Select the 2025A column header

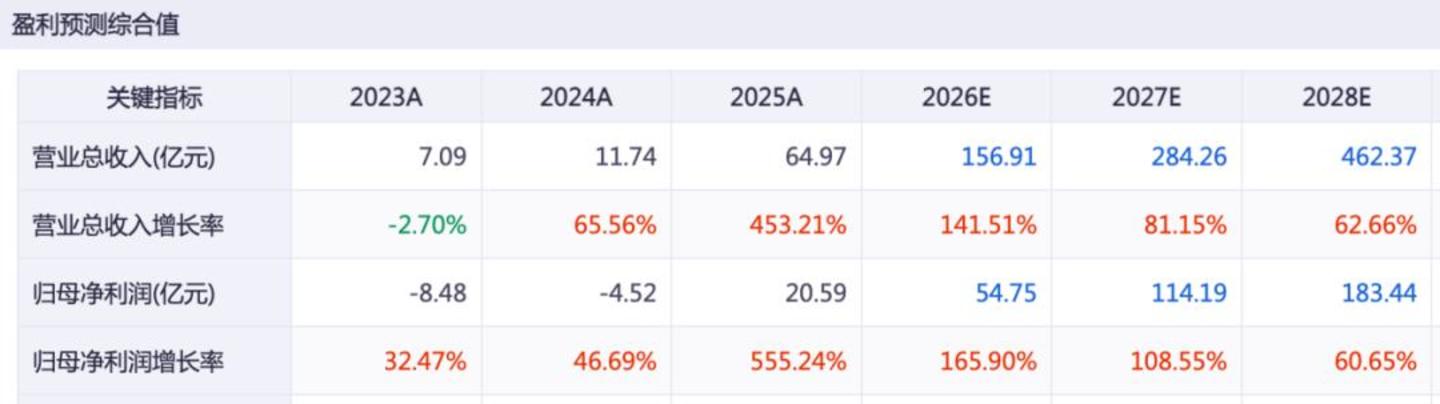click(x=766, y=98)
